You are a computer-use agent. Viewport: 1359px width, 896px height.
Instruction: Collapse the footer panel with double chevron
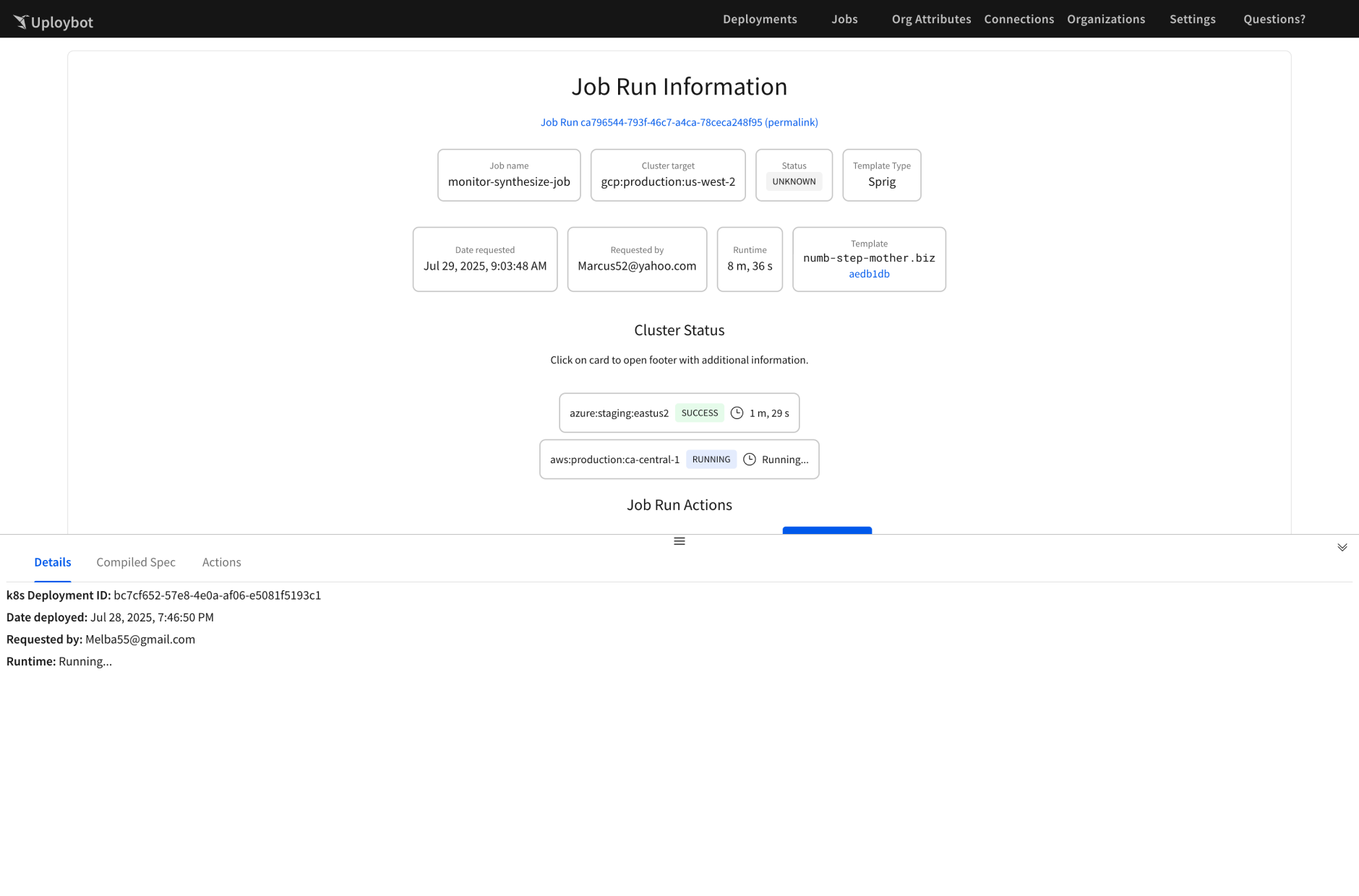coord(1342,547)
